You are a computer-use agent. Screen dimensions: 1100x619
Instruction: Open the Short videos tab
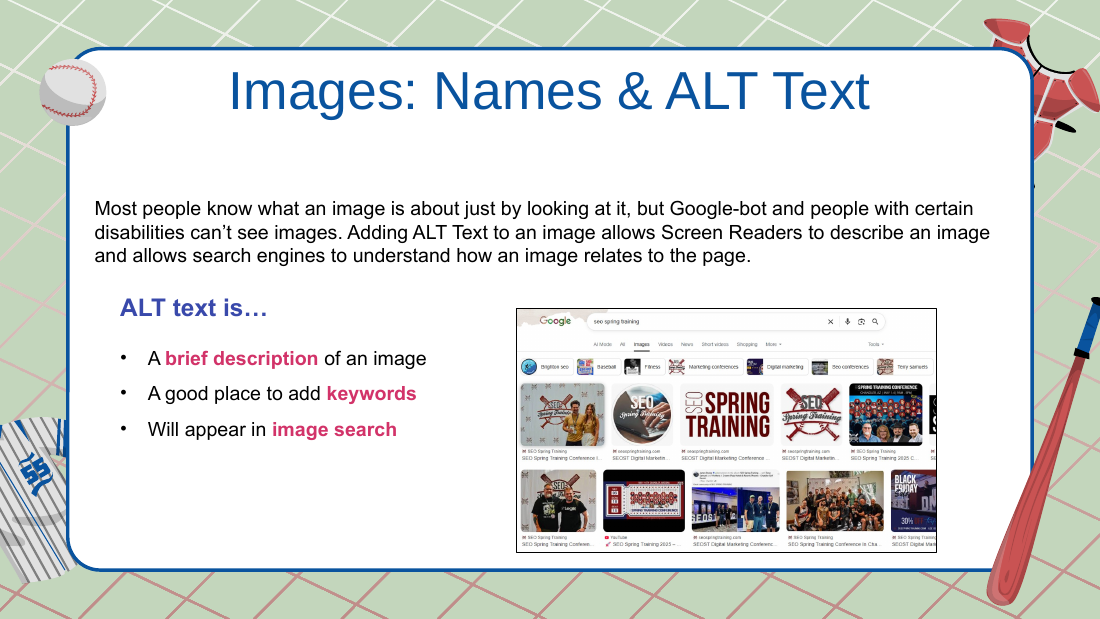[715, 345]
